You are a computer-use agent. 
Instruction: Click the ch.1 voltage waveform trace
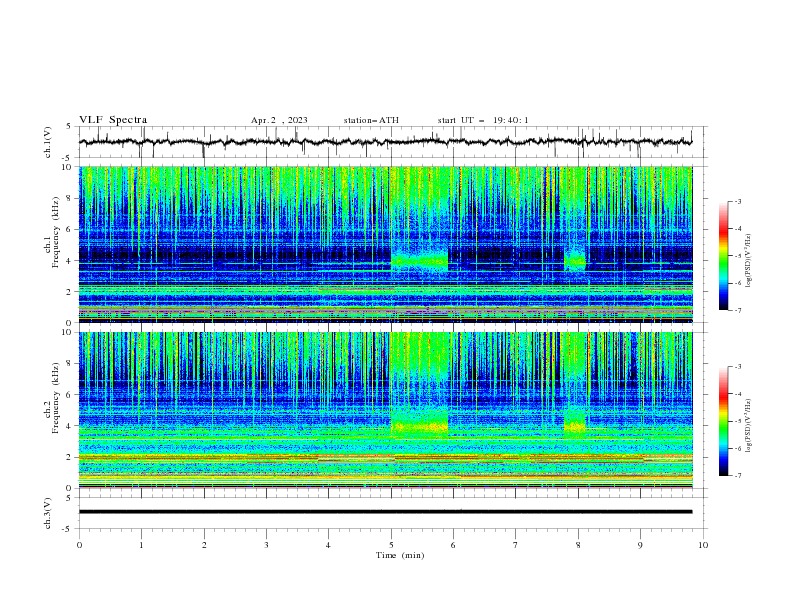pos(385,142)
